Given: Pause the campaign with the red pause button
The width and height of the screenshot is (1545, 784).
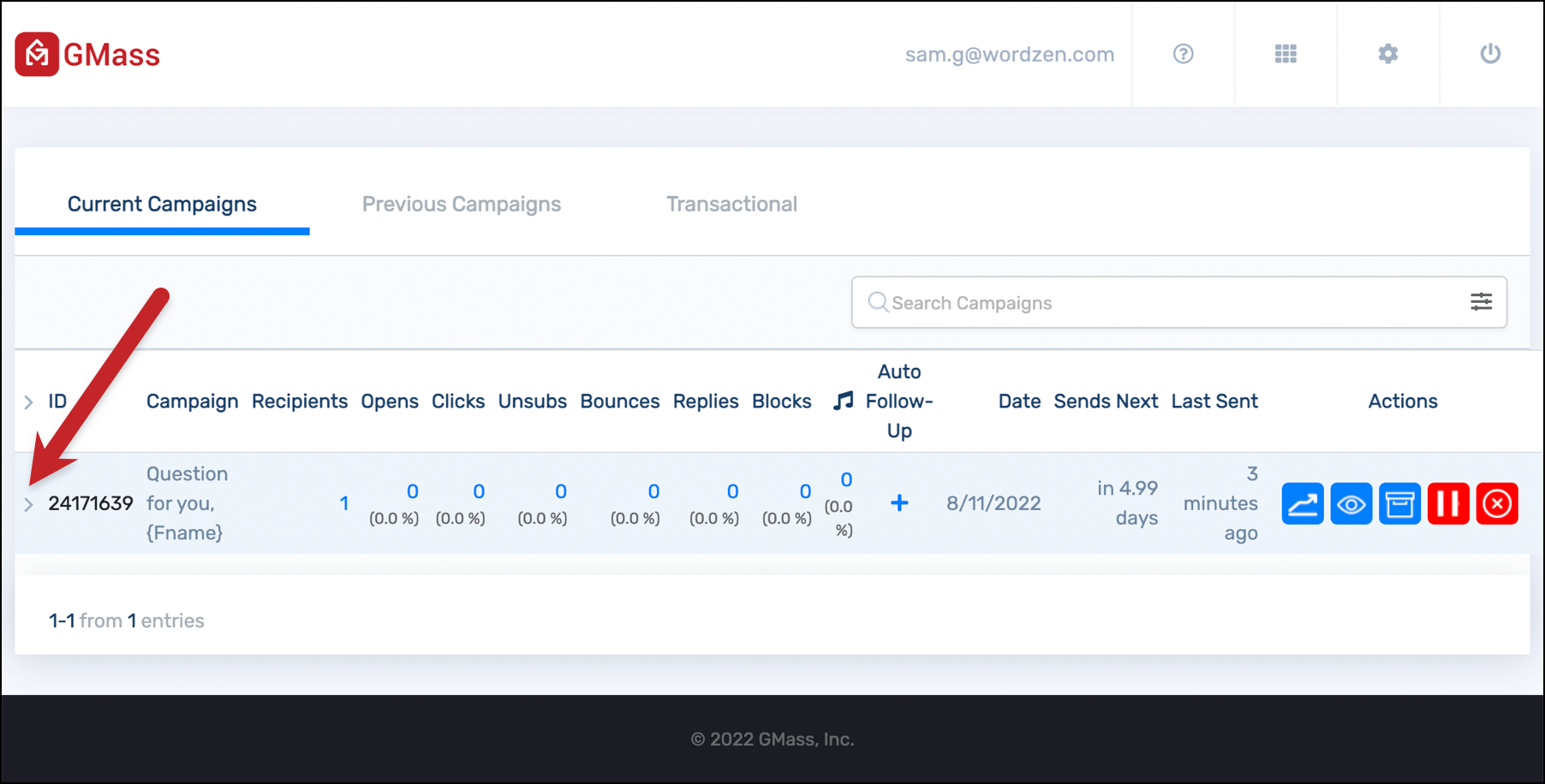Looking at the screenshot, I should pyautogui.click(x=1448, y=503).
